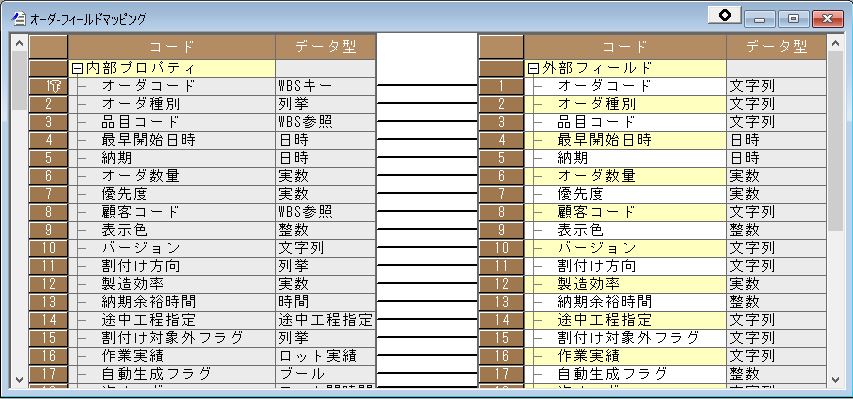
Task: Collapse the 内部プロパティ tree node
Action: [x=77, y=69]
